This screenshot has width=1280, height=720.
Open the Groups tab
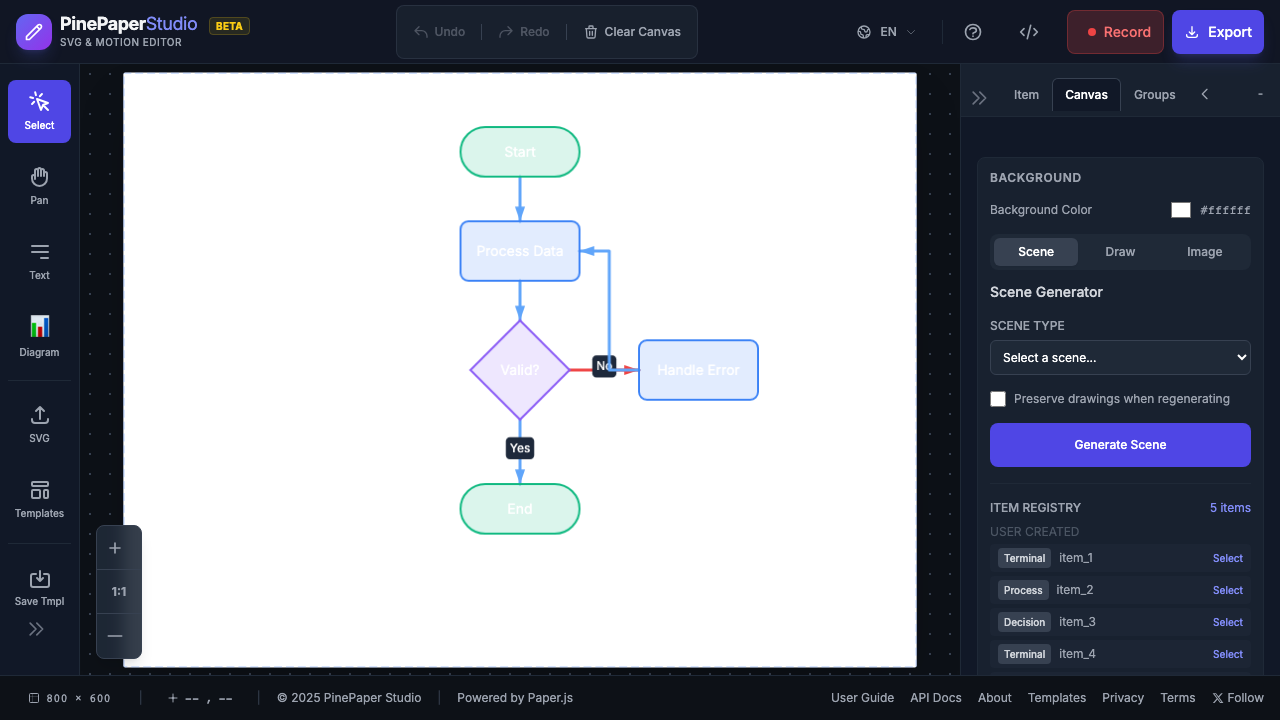coord(1154,94)
